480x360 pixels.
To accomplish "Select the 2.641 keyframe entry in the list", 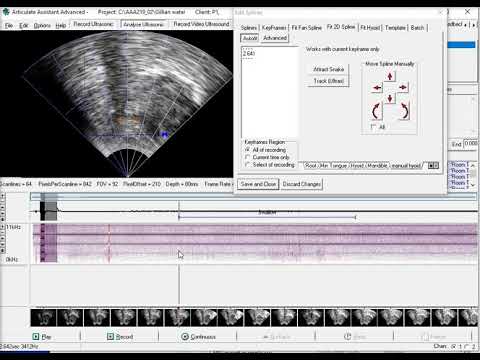I will pos(249,53).
